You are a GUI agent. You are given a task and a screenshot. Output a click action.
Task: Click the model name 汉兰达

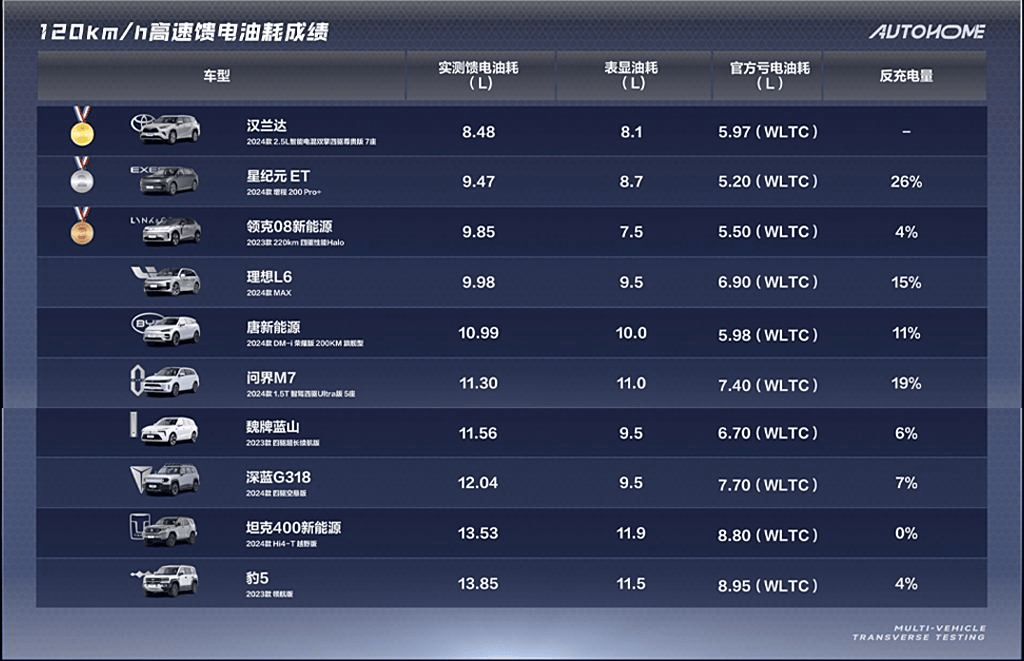[x=266, y=125]
